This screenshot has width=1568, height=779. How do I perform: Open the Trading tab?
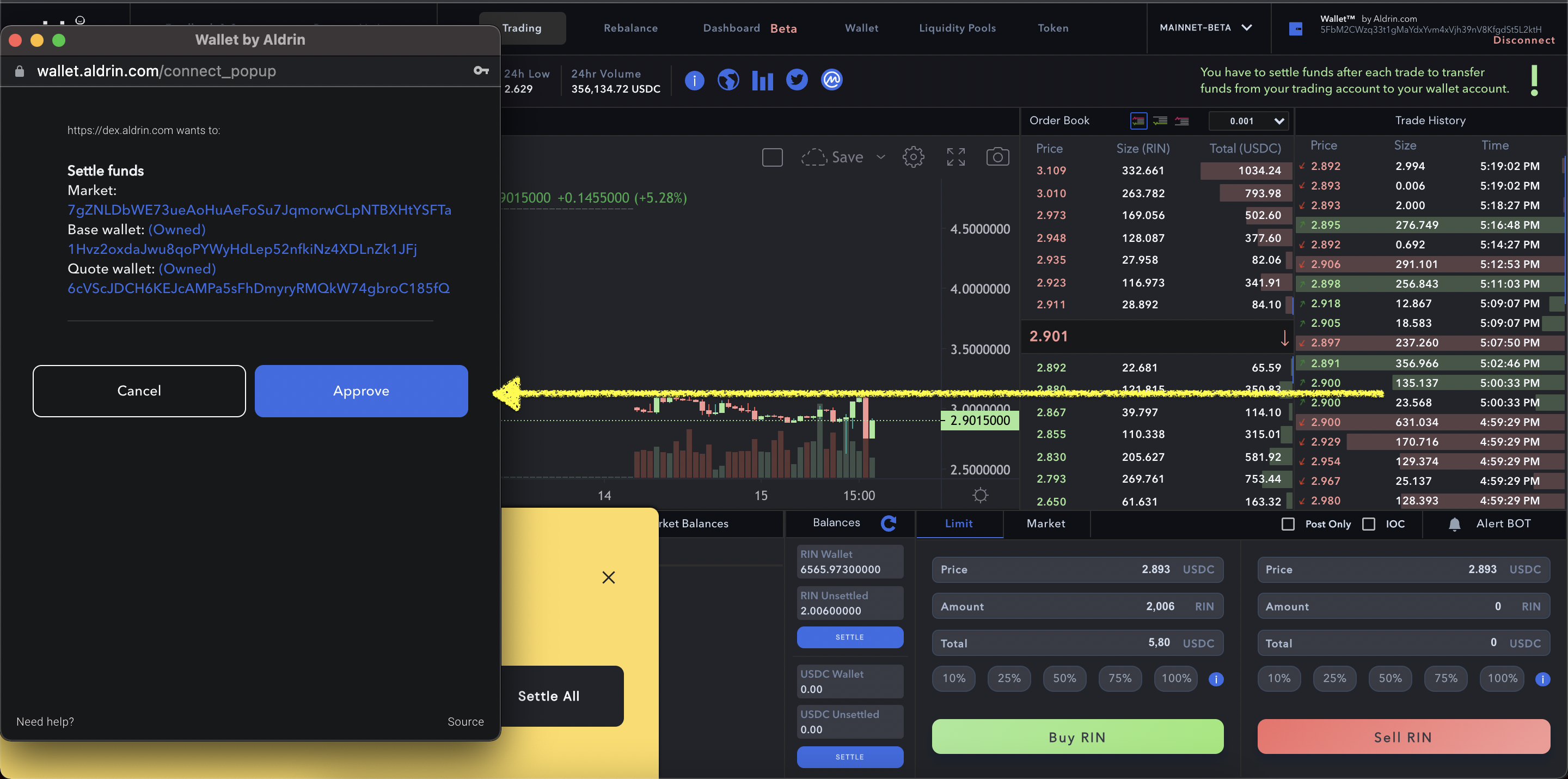coord(522,28)
